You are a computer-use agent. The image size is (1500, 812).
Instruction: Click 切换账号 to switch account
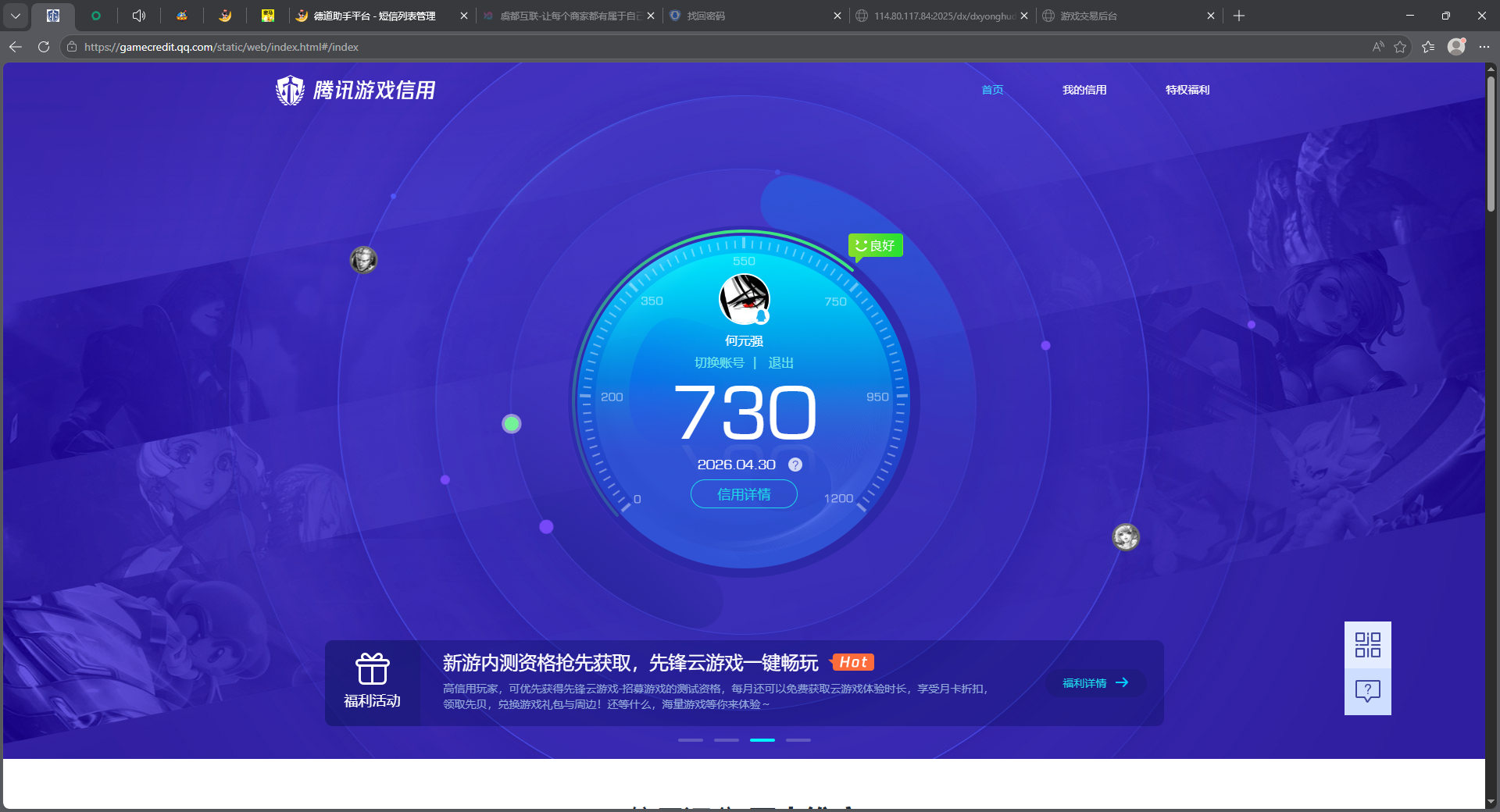tap(720, 363)
